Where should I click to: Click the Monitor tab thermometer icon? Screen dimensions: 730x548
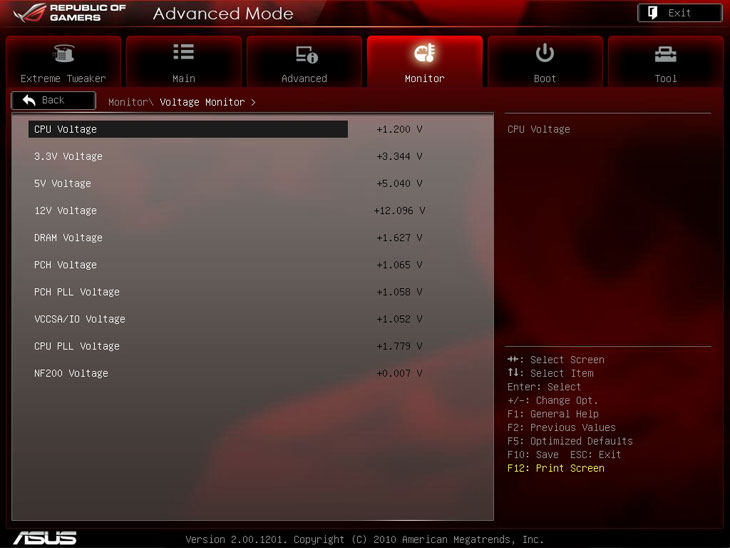[424, 54]
